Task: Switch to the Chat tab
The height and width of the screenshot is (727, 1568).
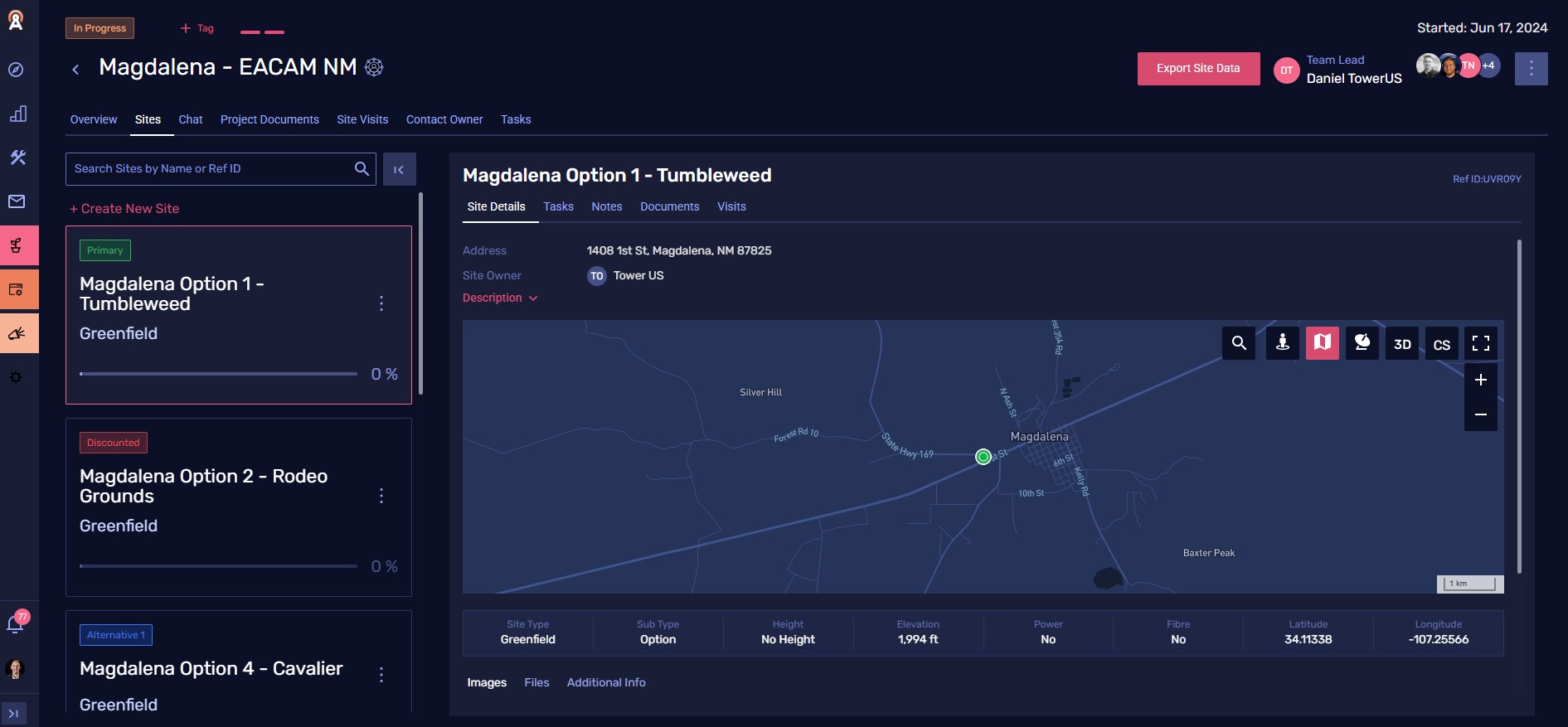Action: tap(191, 119)
